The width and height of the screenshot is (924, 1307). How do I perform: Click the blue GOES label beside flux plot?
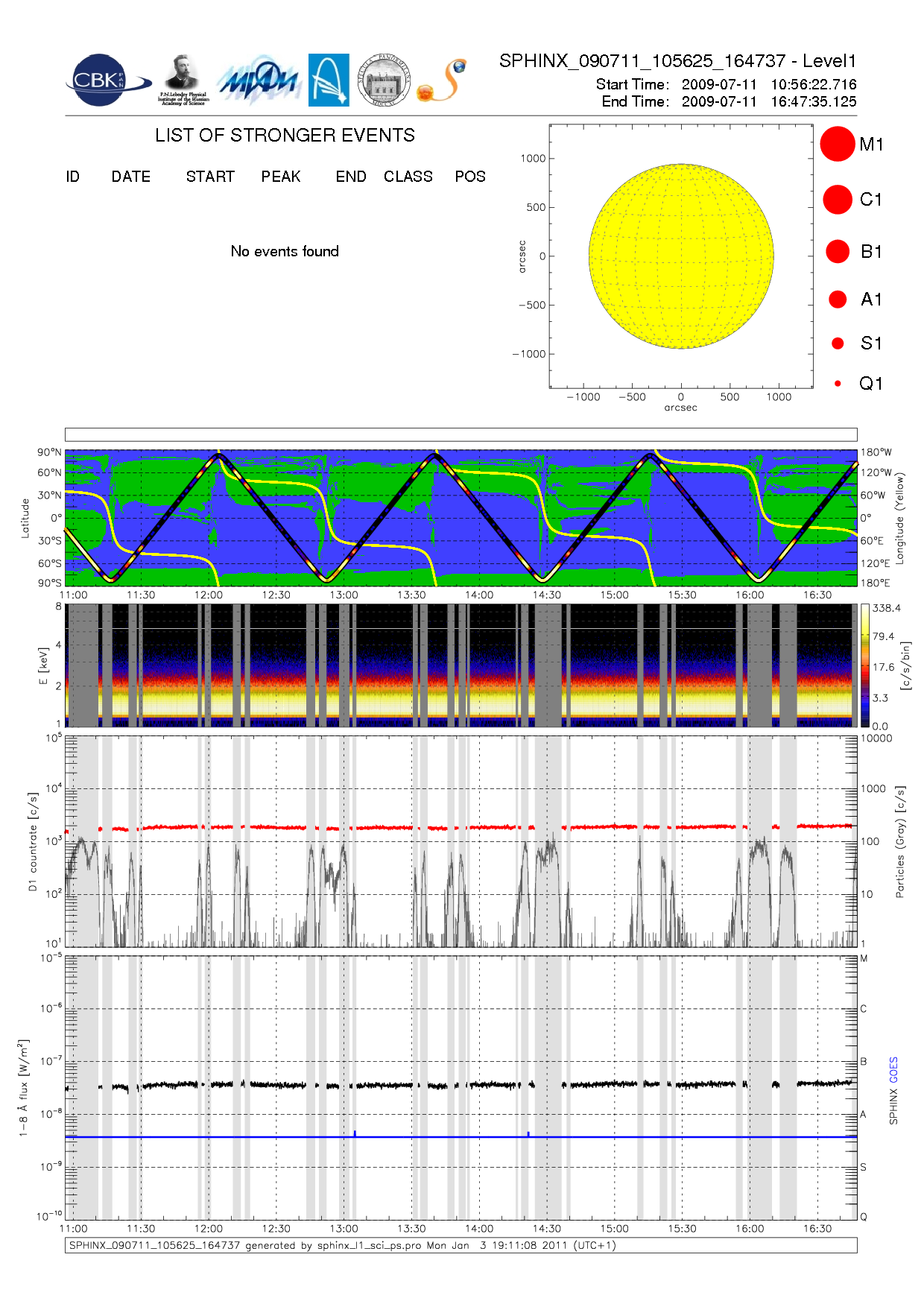[x=893, y=1069]
